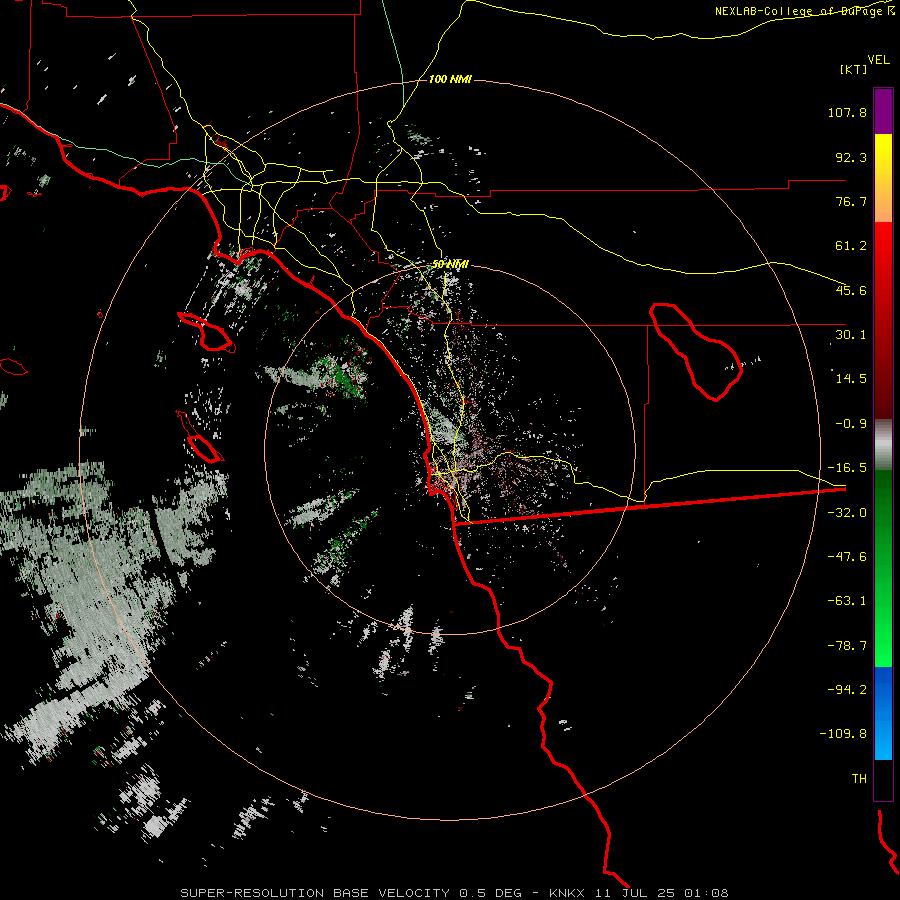Click the gray zero-velocity segment of the color bar
This screenshot has height=900, width=900.
(883, 445)
